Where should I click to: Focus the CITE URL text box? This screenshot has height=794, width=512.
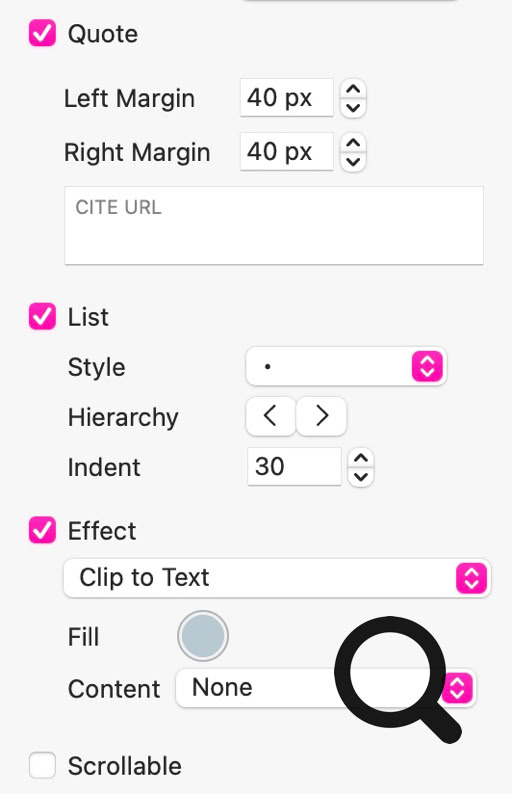(x=274, y=225)
